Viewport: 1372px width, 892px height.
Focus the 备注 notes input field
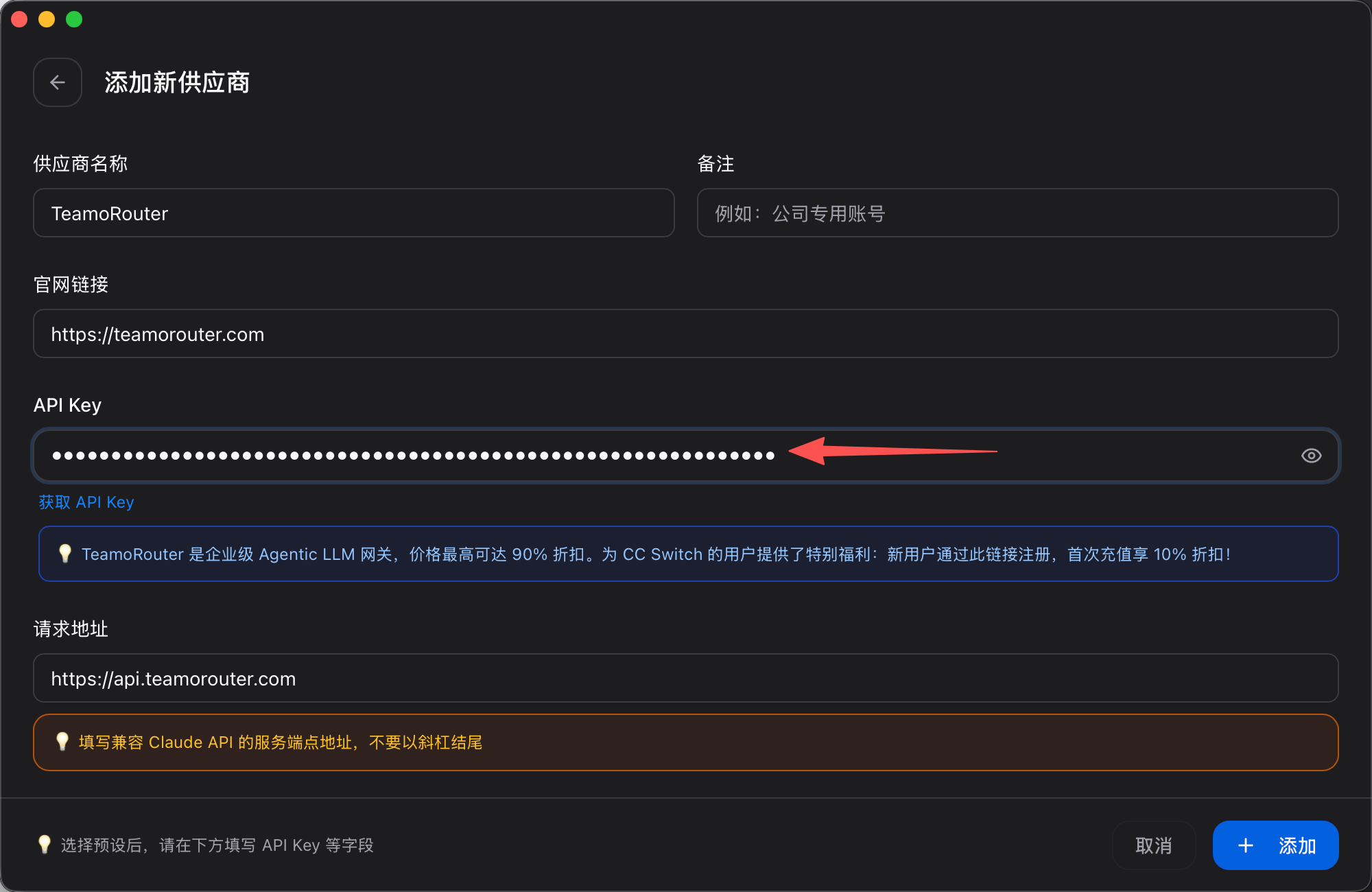click(1017, 213)
